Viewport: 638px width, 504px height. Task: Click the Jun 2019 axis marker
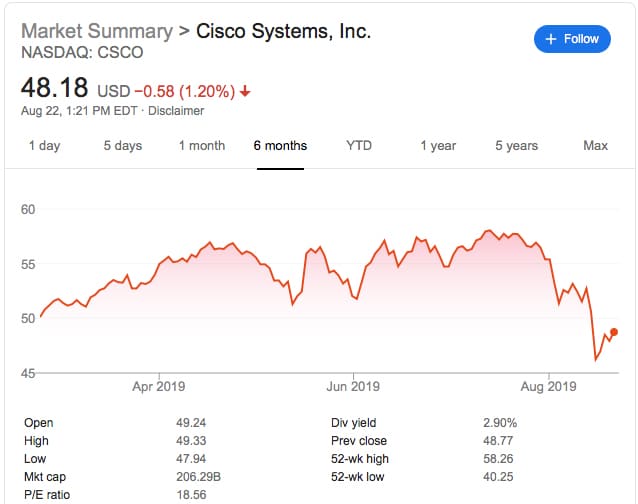(x=353, y=386)
